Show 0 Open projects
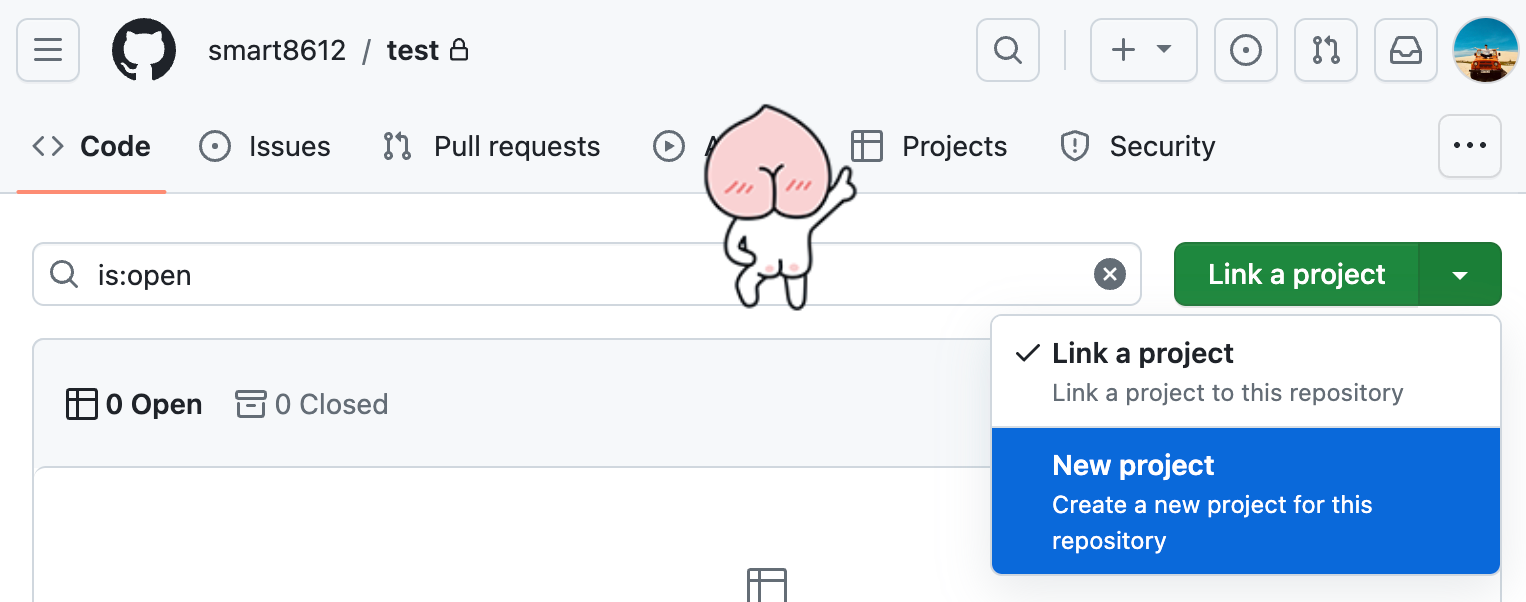This screenshot has height=602, width=1526. coord(134,404)
